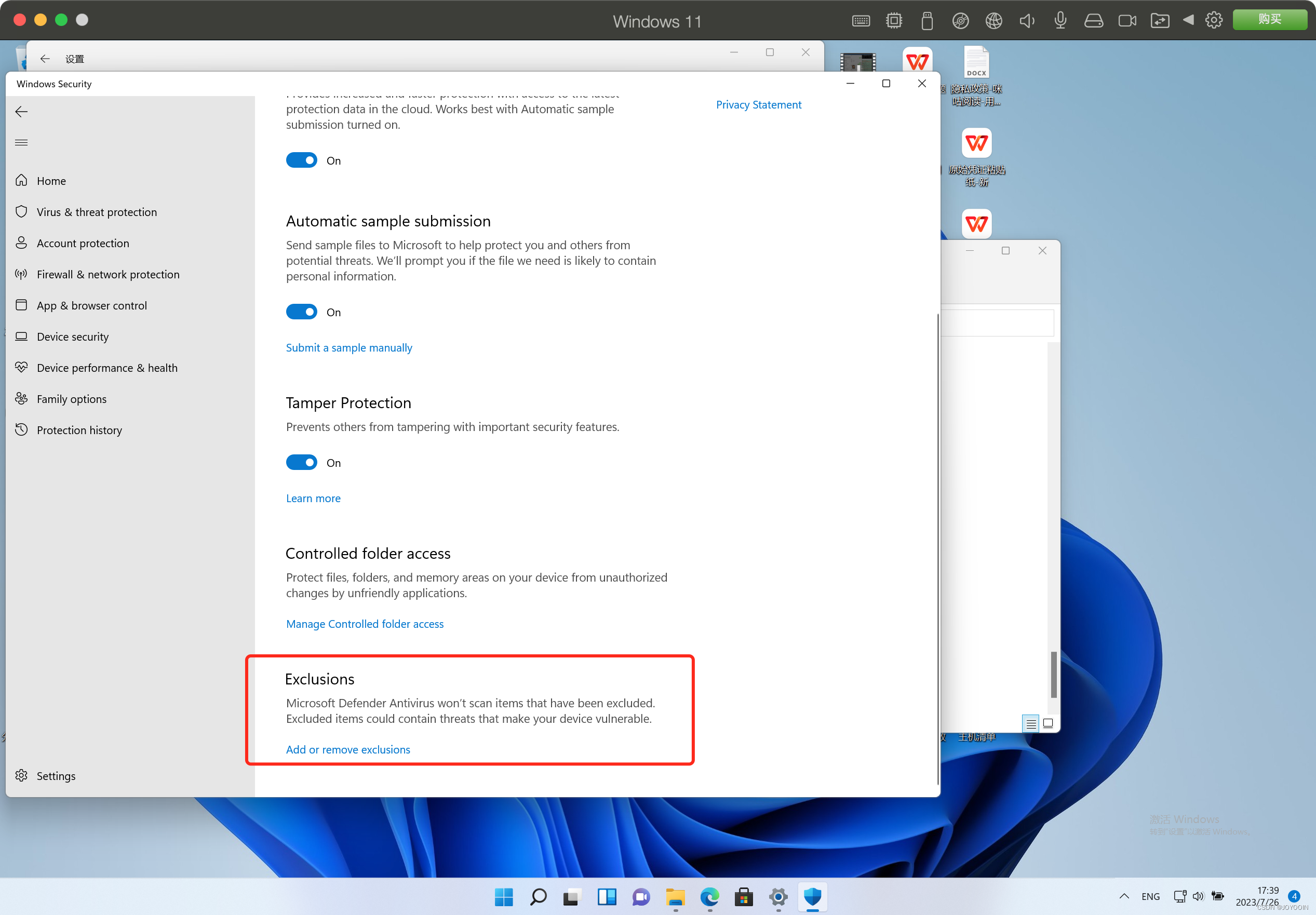Turn off Cloud-delivered protection toggle
The height and width of the screenshot is (915, 1316).
302,160
